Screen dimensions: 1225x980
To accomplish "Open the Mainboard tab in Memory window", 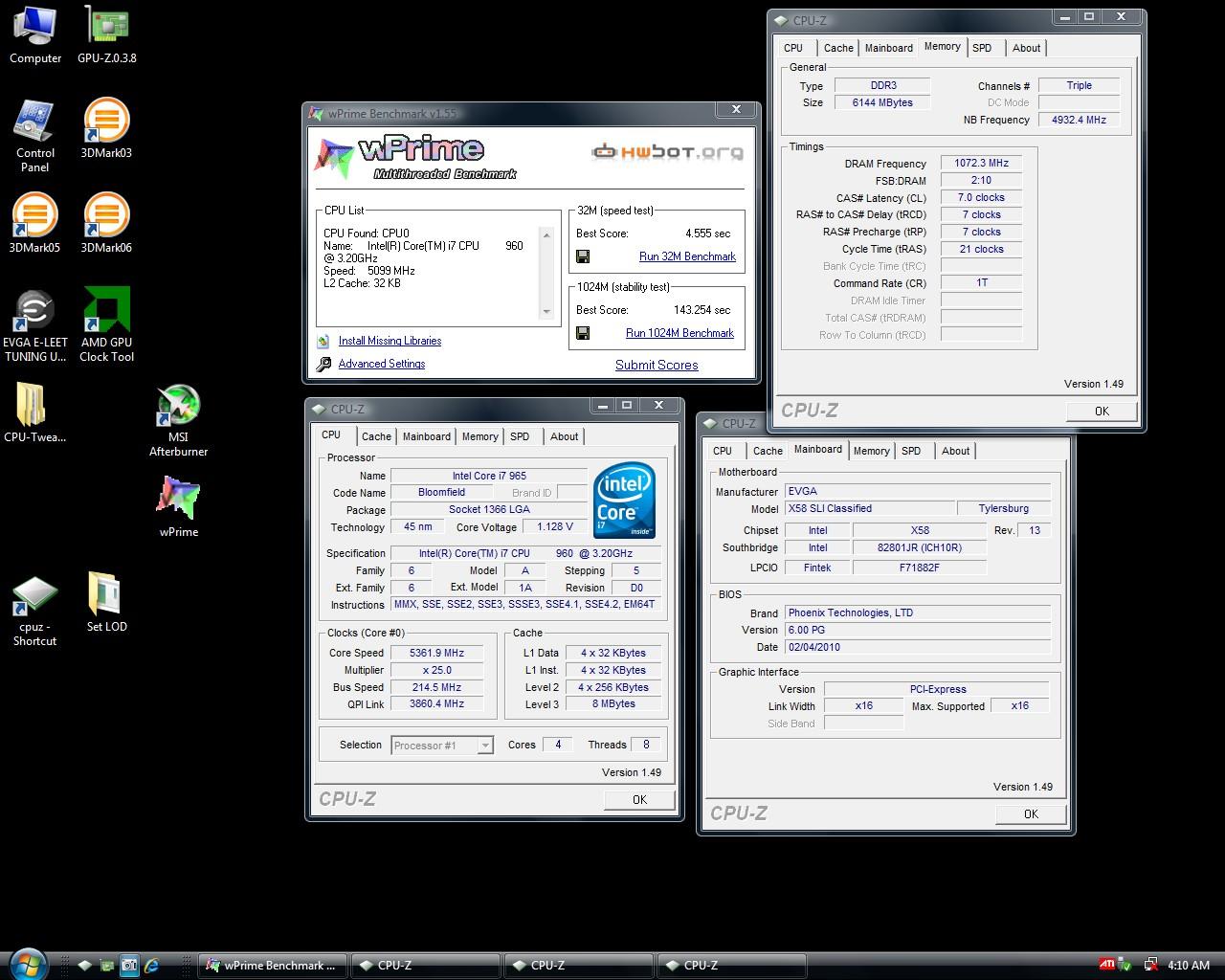I will pyautogui.click(x=888, y=48).
